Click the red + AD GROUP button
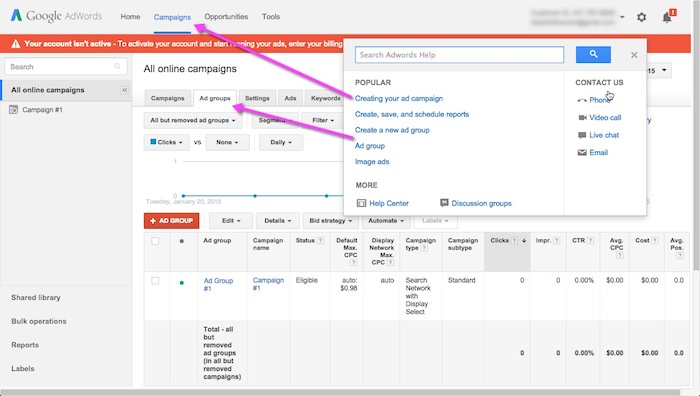The height and width of the screenshot is (396, 700). tap(171, 221)
